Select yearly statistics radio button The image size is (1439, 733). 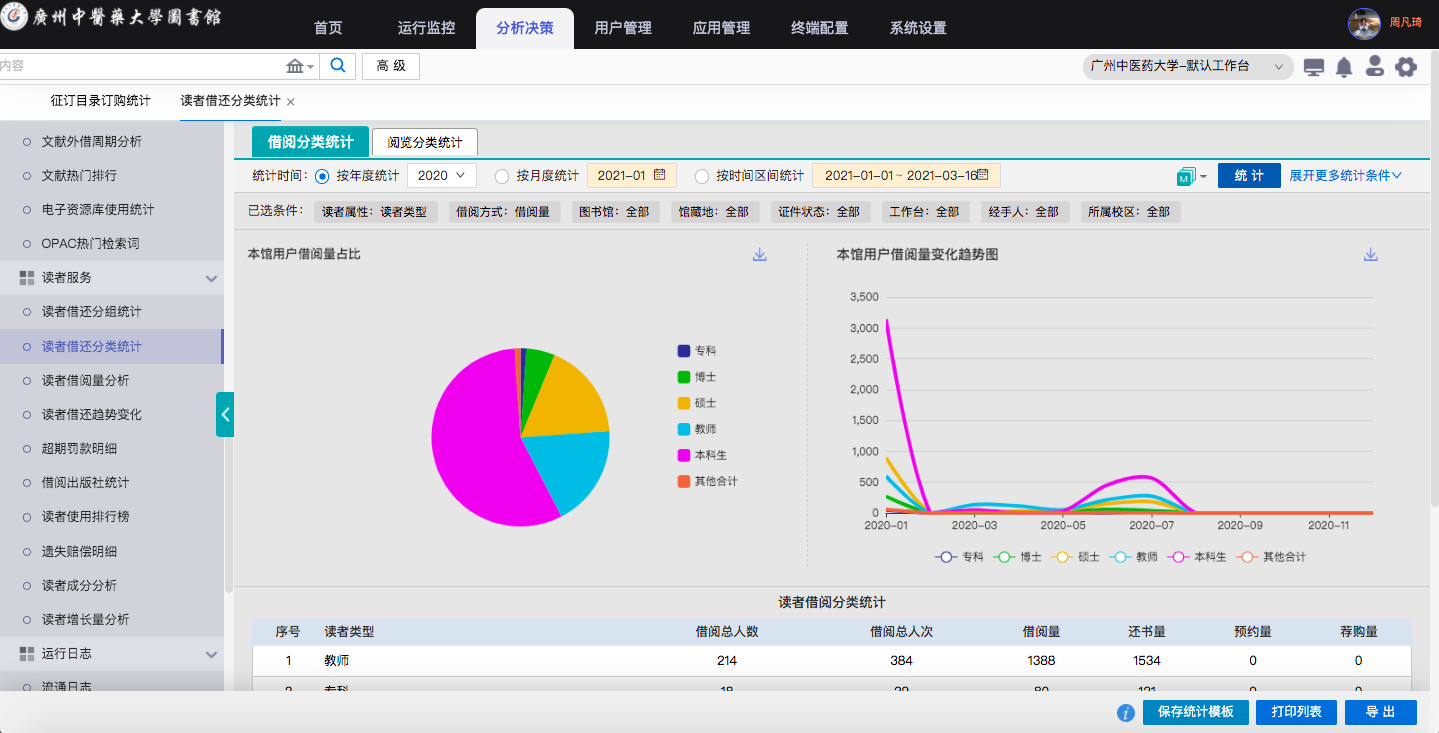pos(322,176)
